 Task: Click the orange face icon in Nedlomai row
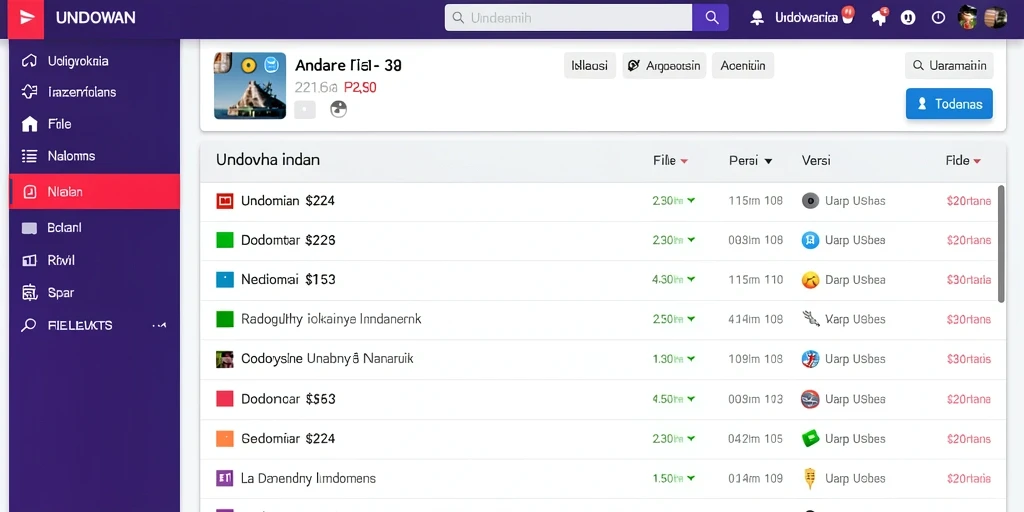(810, 280)
